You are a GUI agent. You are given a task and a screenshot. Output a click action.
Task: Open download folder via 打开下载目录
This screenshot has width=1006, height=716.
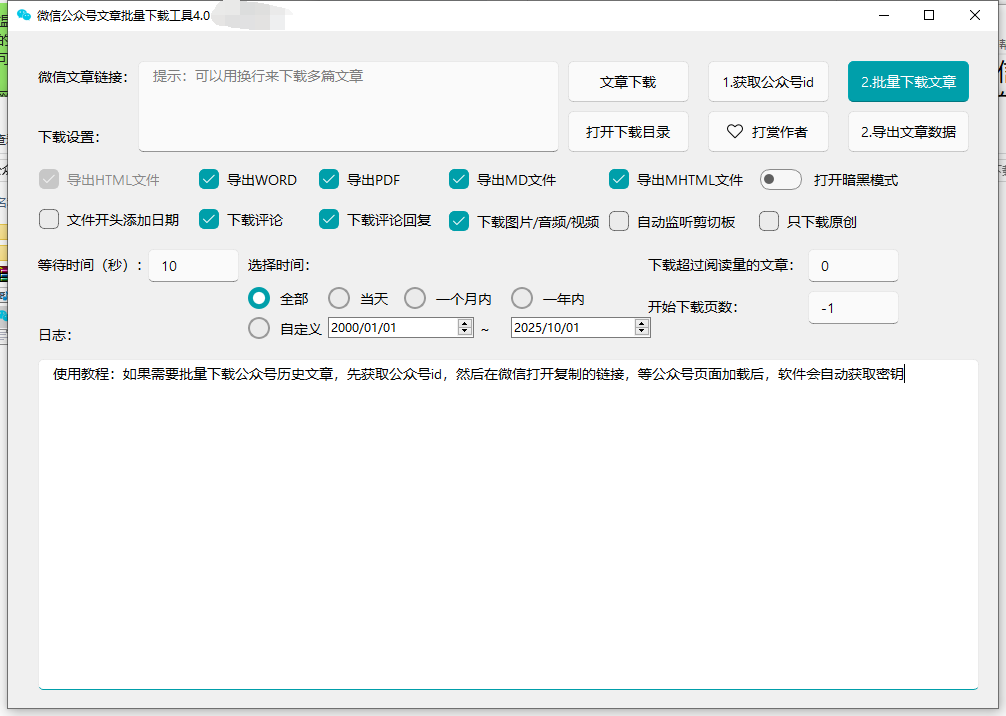[x=628, y=131]
